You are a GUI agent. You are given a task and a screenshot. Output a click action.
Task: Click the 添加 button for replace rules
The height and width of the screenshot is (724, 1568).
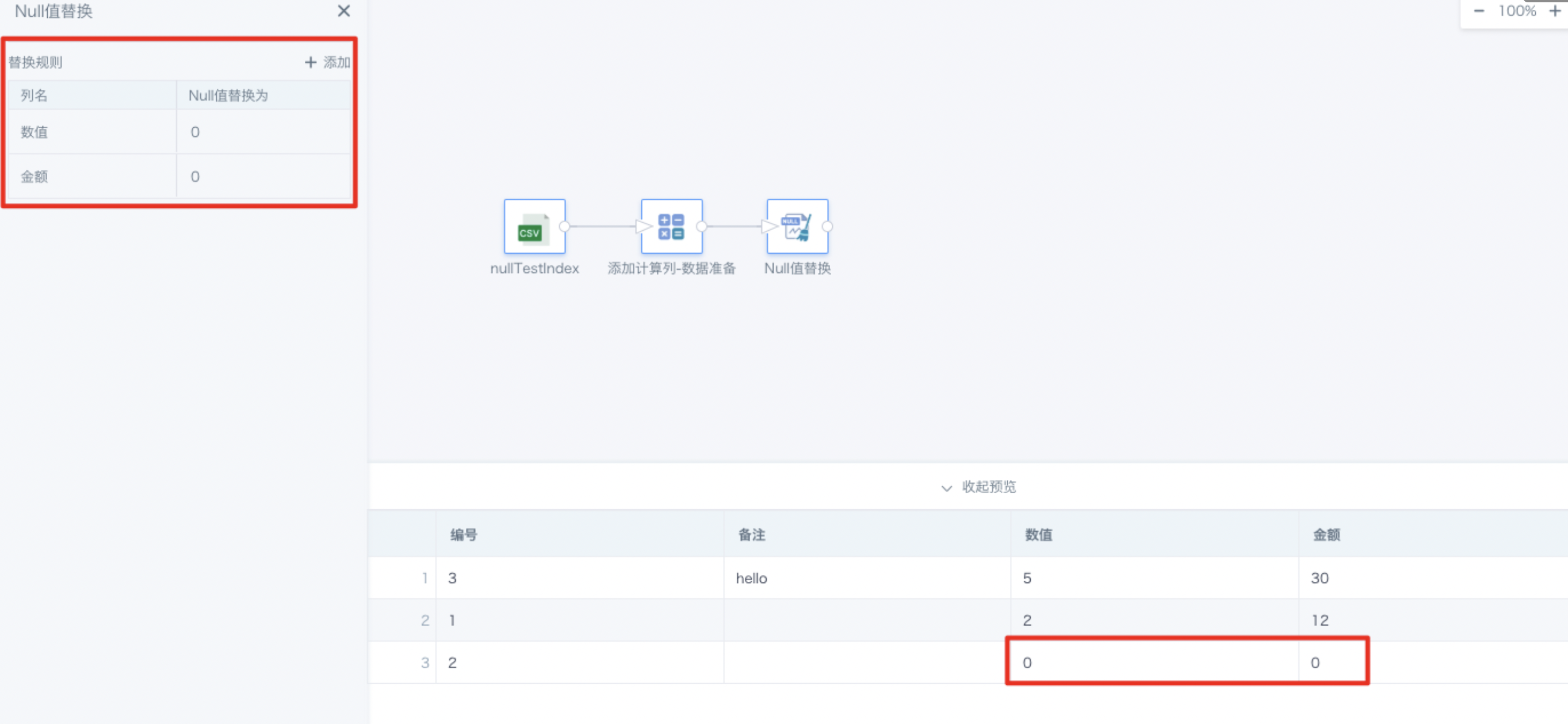327,62
